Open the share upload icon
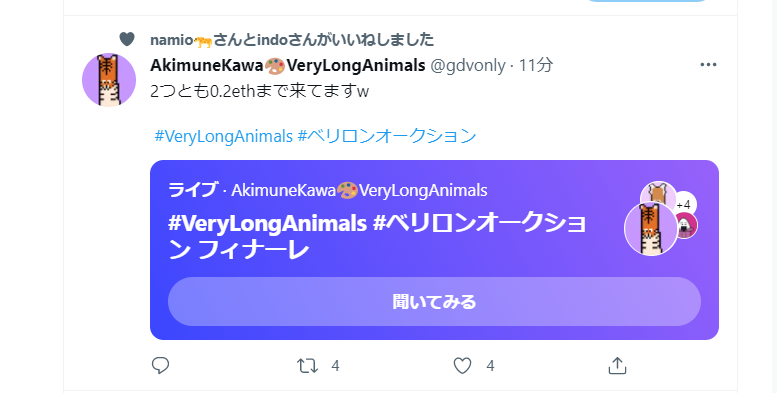The height and width of the screenshot is (393, 777). pyautogui.click(x=617, y=366)
